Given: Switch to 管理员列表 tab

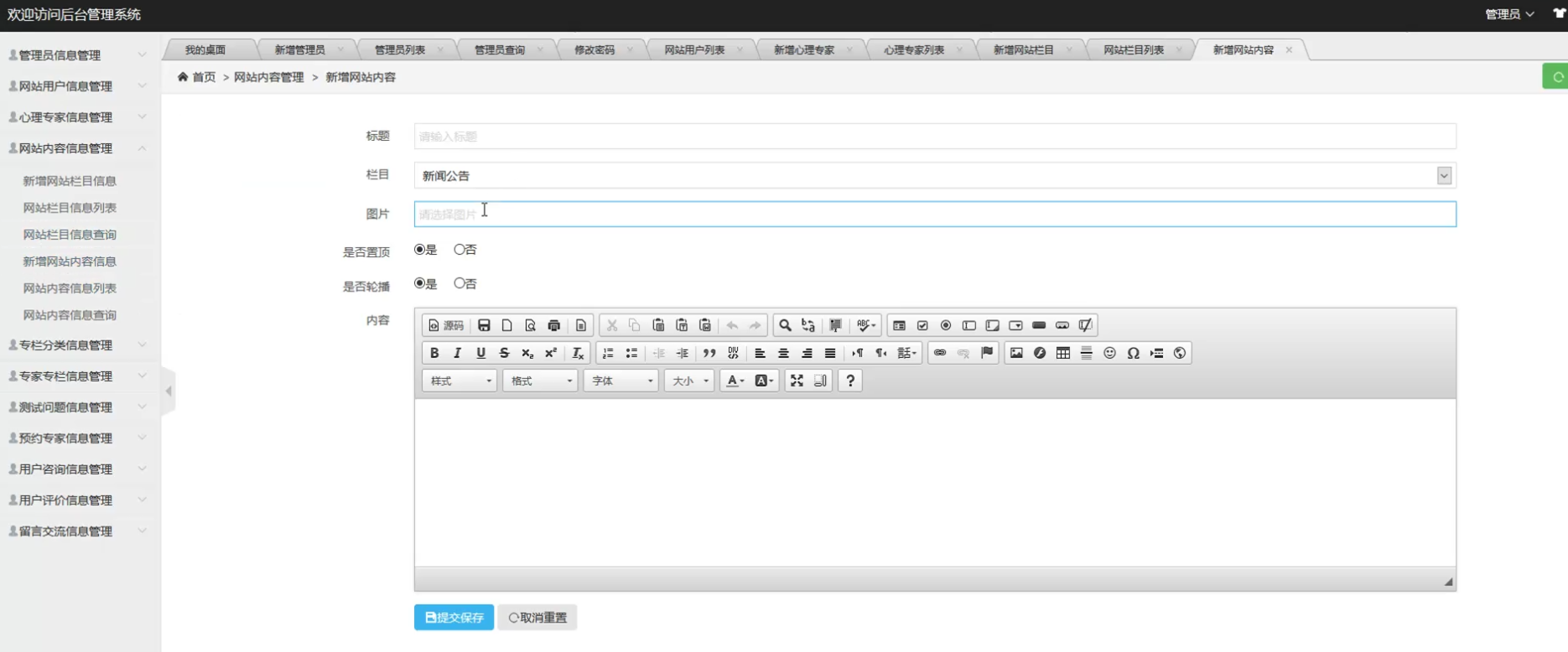Looking at the screenshot, I should [400, 49].
